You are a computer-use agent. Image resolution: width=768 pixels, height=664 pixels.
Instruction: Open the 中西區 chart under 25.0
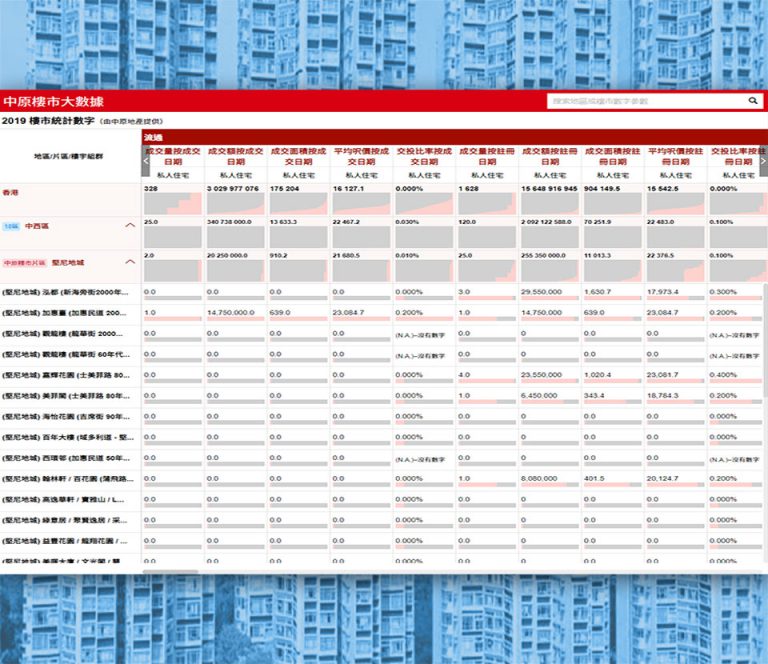172,237
